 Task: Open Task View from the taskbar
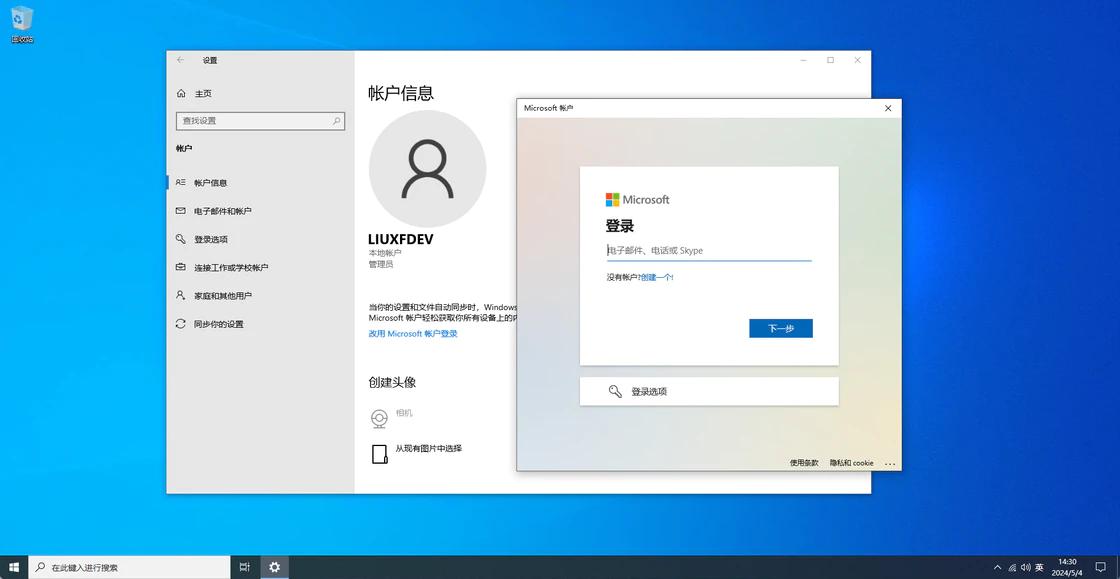[x=244, y=566]
